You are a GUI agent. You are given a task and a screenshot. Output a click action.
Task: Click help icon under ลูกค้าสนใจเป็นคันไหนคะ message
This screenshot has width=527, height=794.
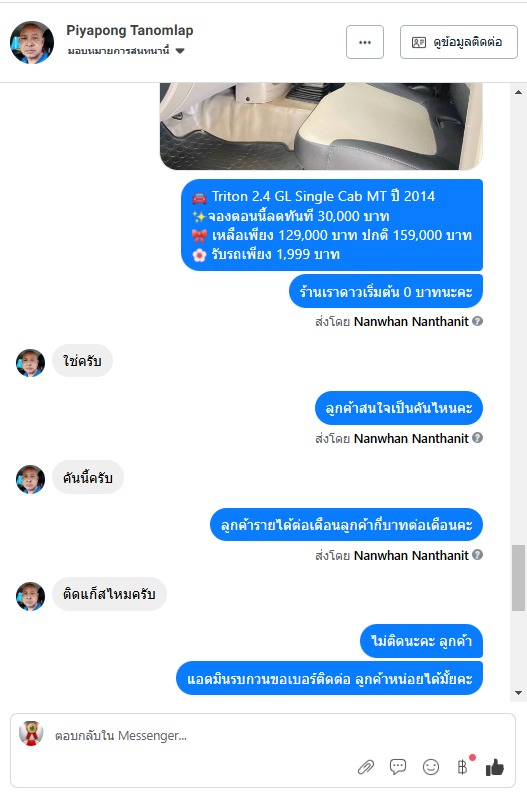(x=477, y=438)
